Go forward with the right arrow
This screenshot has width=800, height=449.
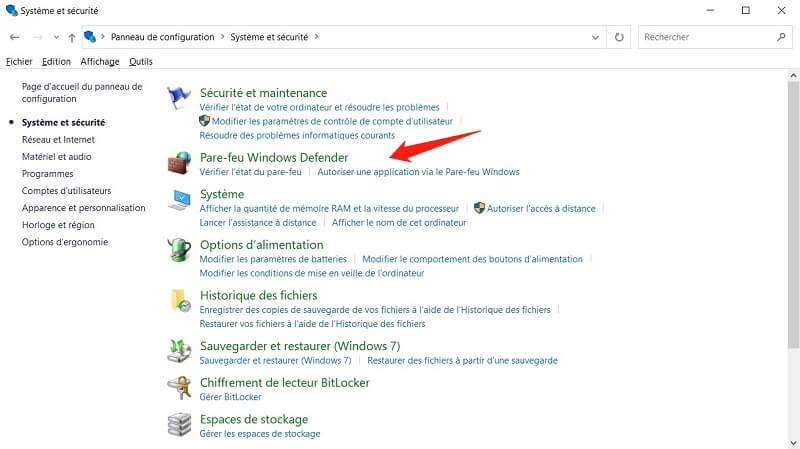tap(37, 37)
